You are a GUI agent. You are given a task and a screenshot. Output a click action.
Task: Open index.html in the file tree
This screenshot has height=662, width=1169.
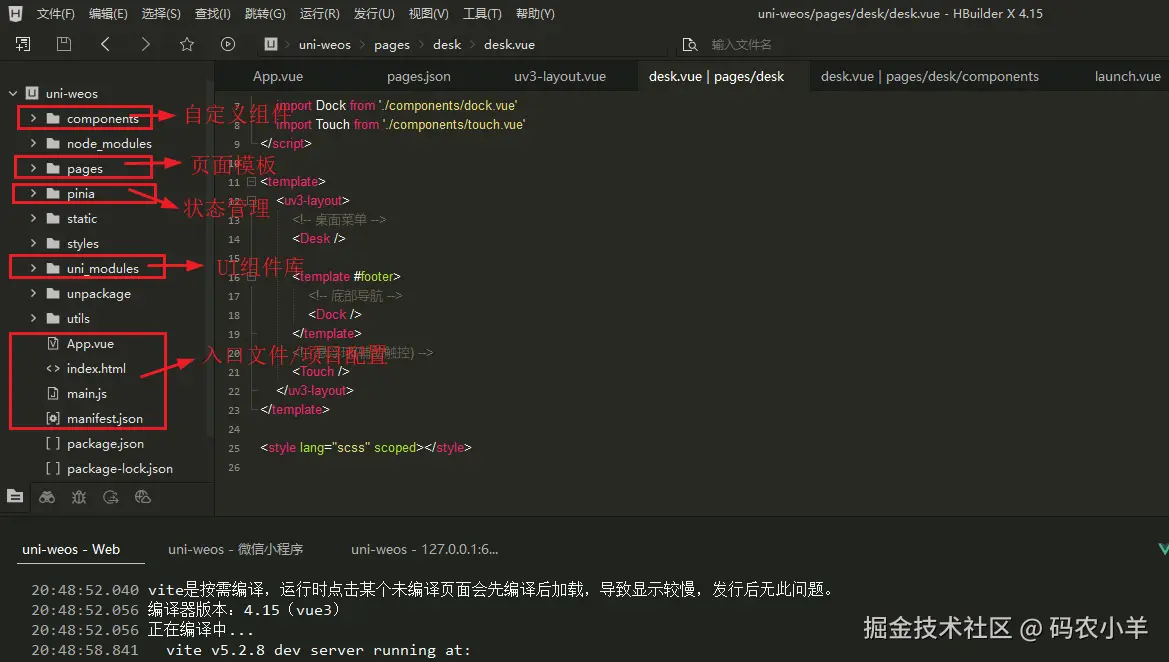coord(96,368)
